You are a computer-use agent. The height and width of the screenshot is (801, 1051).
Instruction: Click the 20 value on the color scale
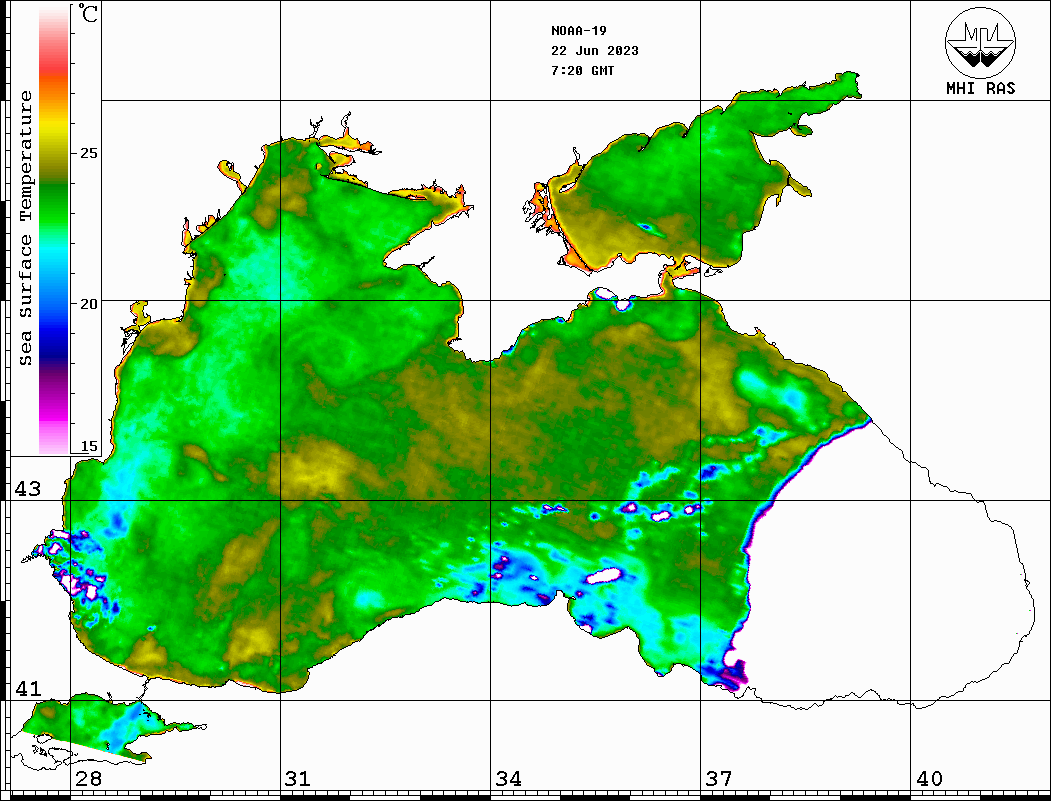point(88,304)
